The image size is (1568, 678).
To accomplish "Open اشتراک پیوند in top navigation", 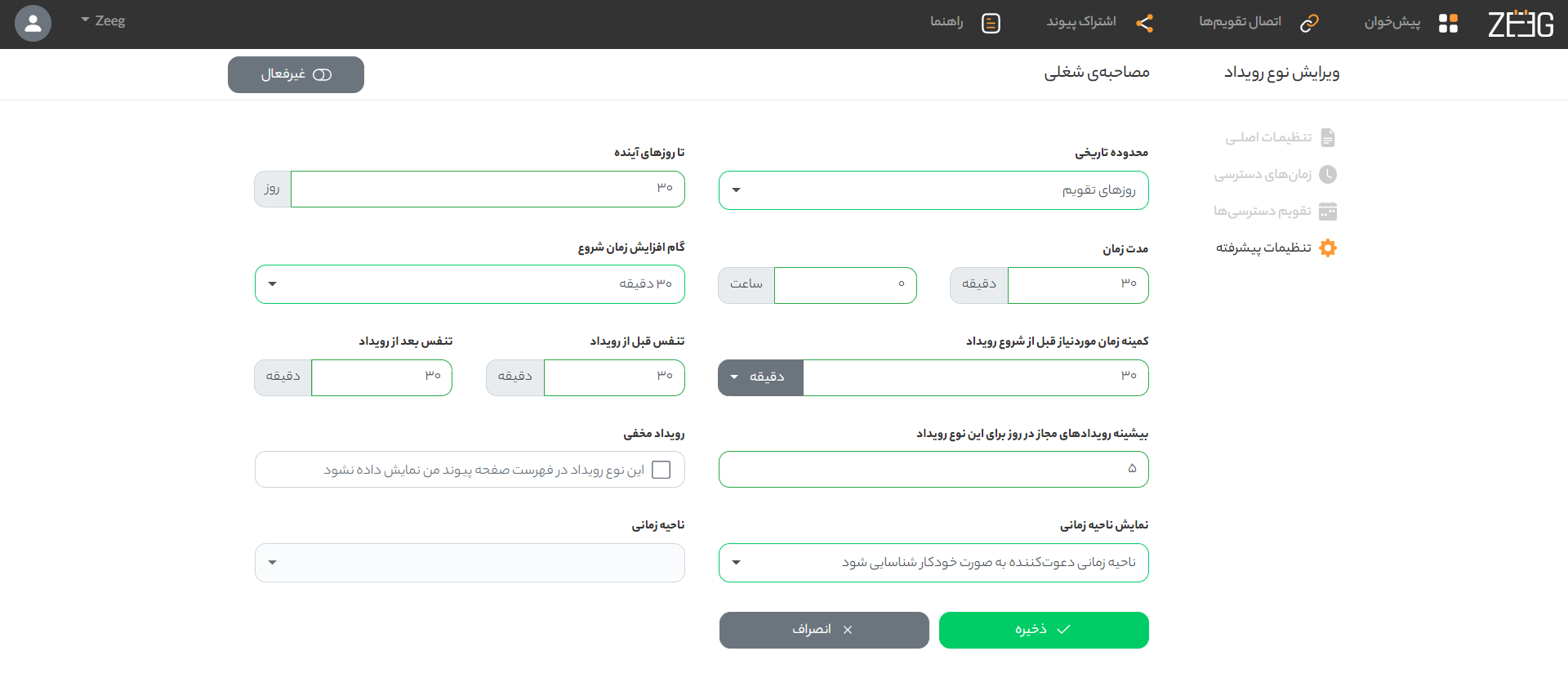I will pos(1081,21).
